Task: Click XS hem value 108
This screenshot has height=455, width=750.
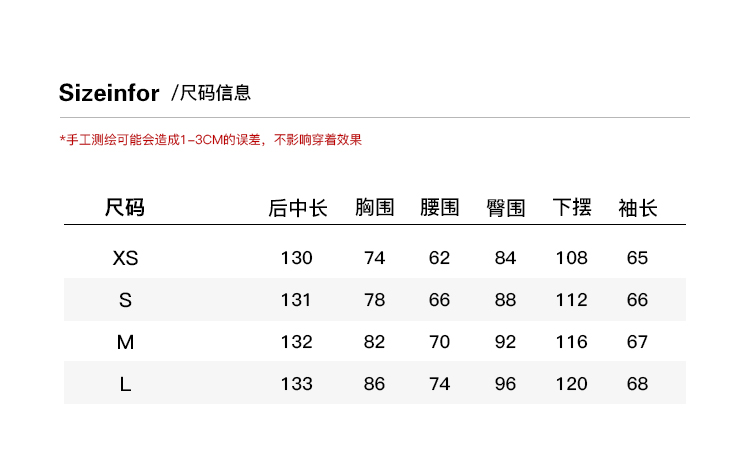Action: coord(572,258)
